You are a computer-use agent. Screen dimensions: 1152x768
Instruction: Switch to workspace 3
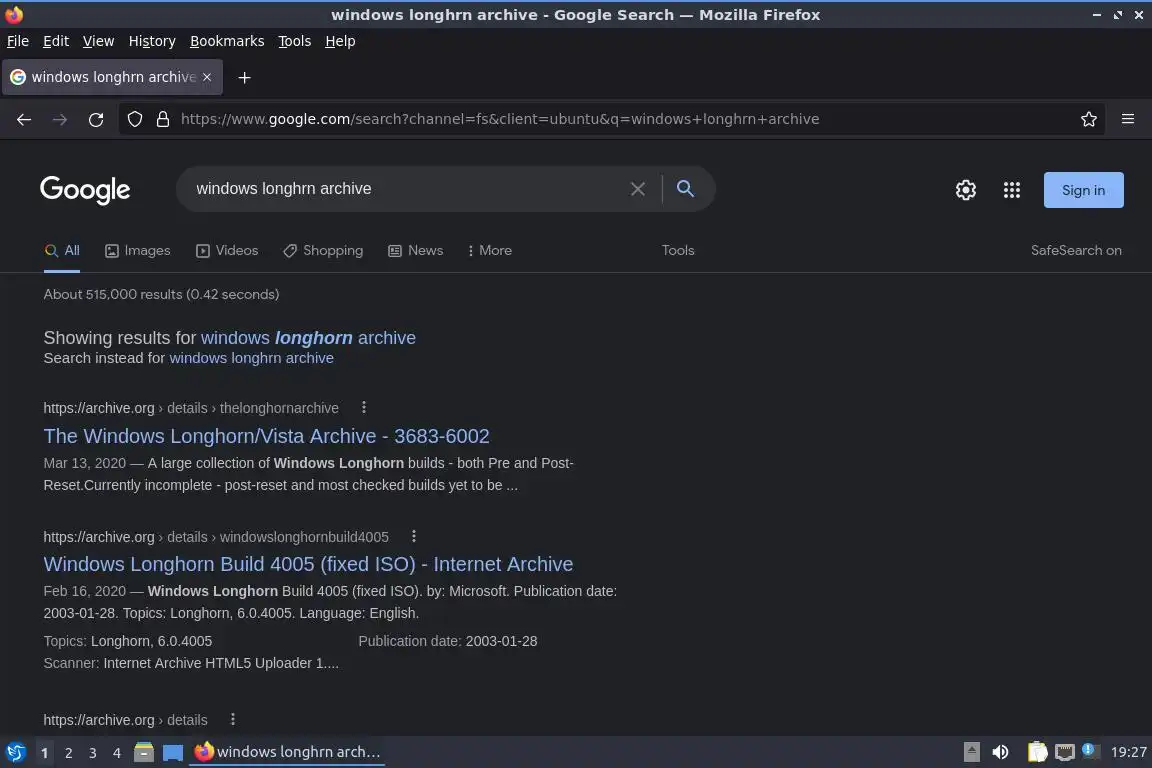(93, 753)
